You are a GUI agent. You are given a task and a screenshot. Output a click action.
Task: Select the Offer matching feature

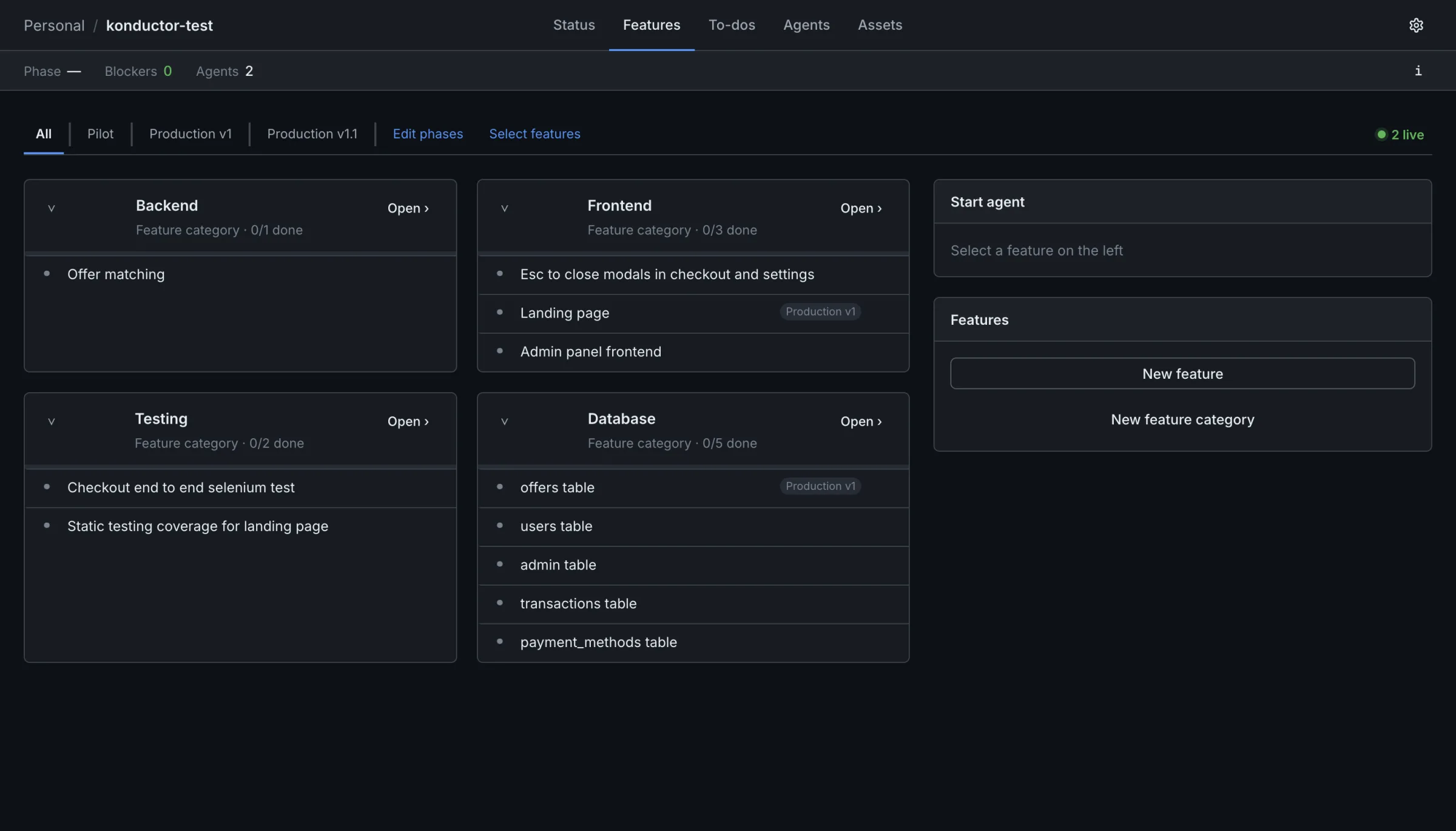(x=240, y=274)
